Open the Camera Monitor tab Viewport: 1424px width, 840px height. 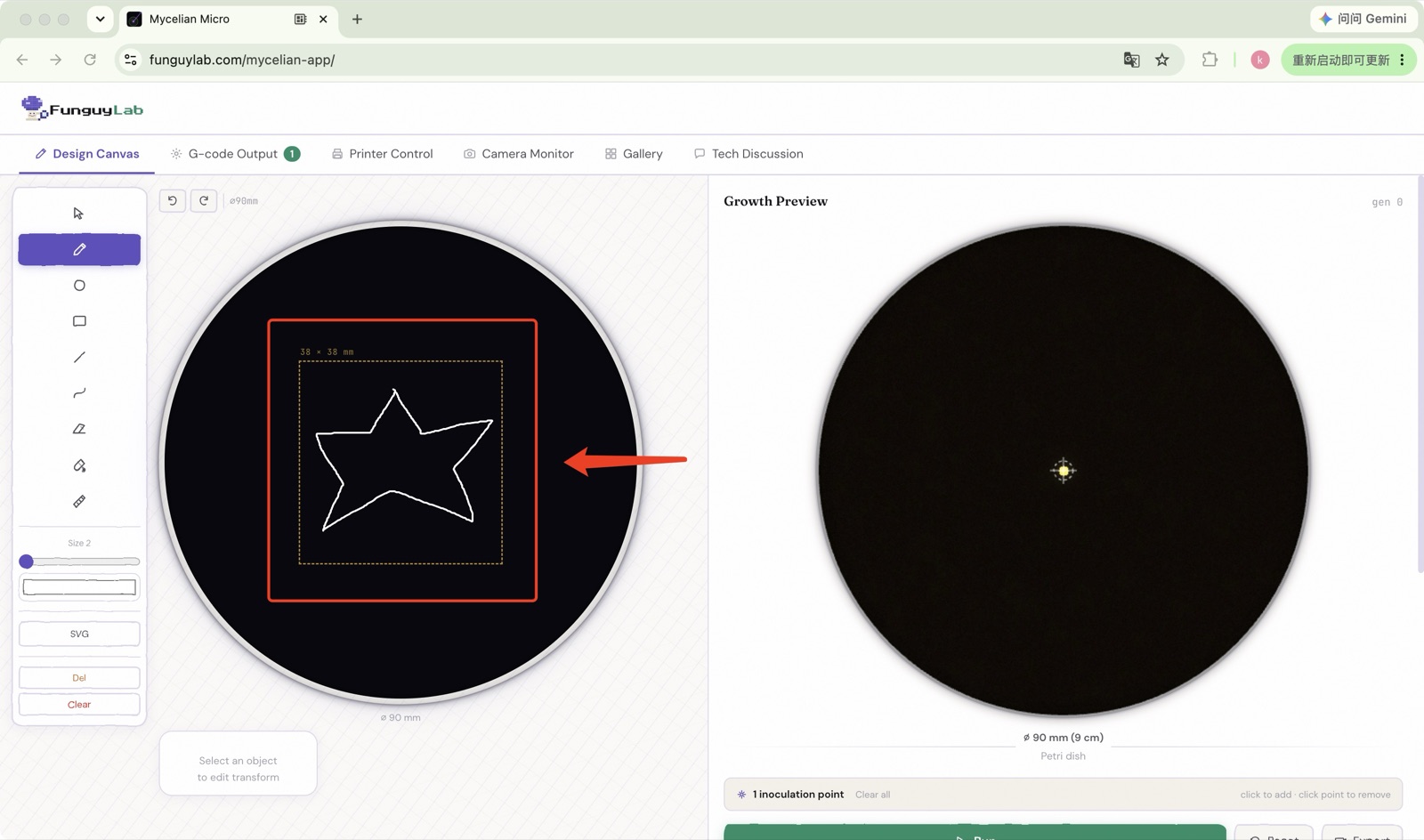tap(519, 154)
